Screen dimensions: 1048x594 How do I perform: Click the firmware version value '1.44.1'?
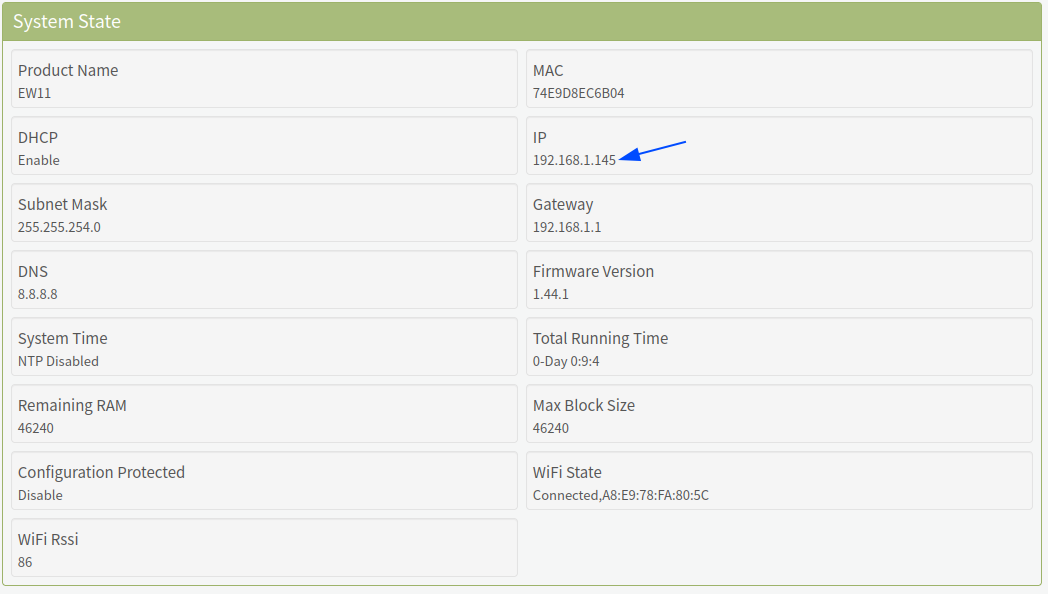pyautogui.click(x=551, y=294)
